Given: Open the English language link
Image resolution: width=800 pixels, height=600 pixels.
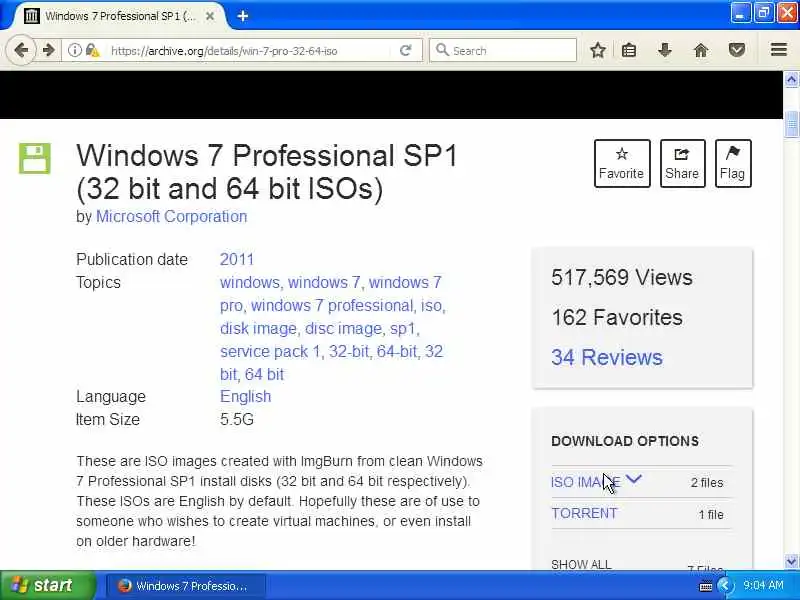Looking at the screenshot, I should coord(245,396).
